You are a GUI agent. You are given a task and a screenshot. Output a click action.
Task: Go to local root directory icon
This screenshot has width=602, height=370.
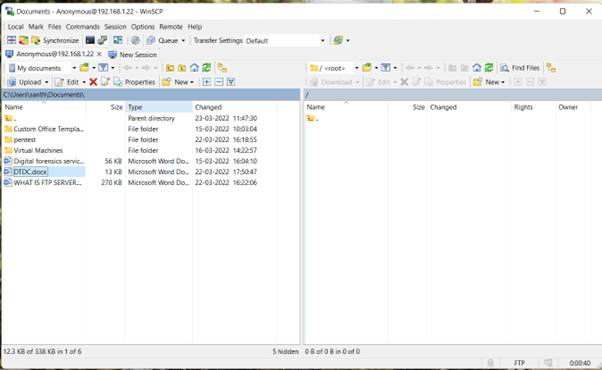182,68
